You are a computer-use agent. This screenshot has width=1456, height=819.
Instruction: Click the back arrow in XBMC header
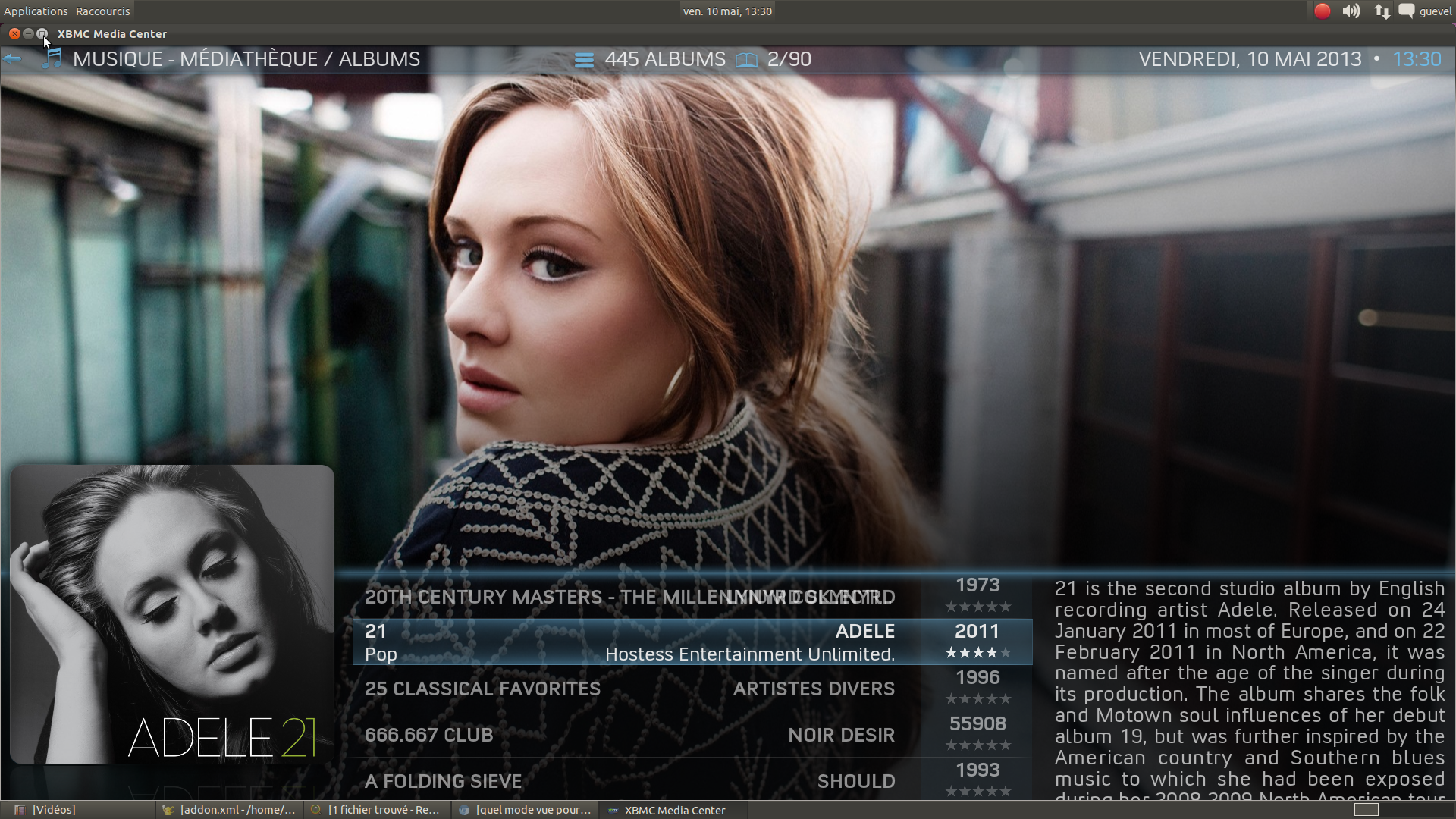tap(12, 59)
